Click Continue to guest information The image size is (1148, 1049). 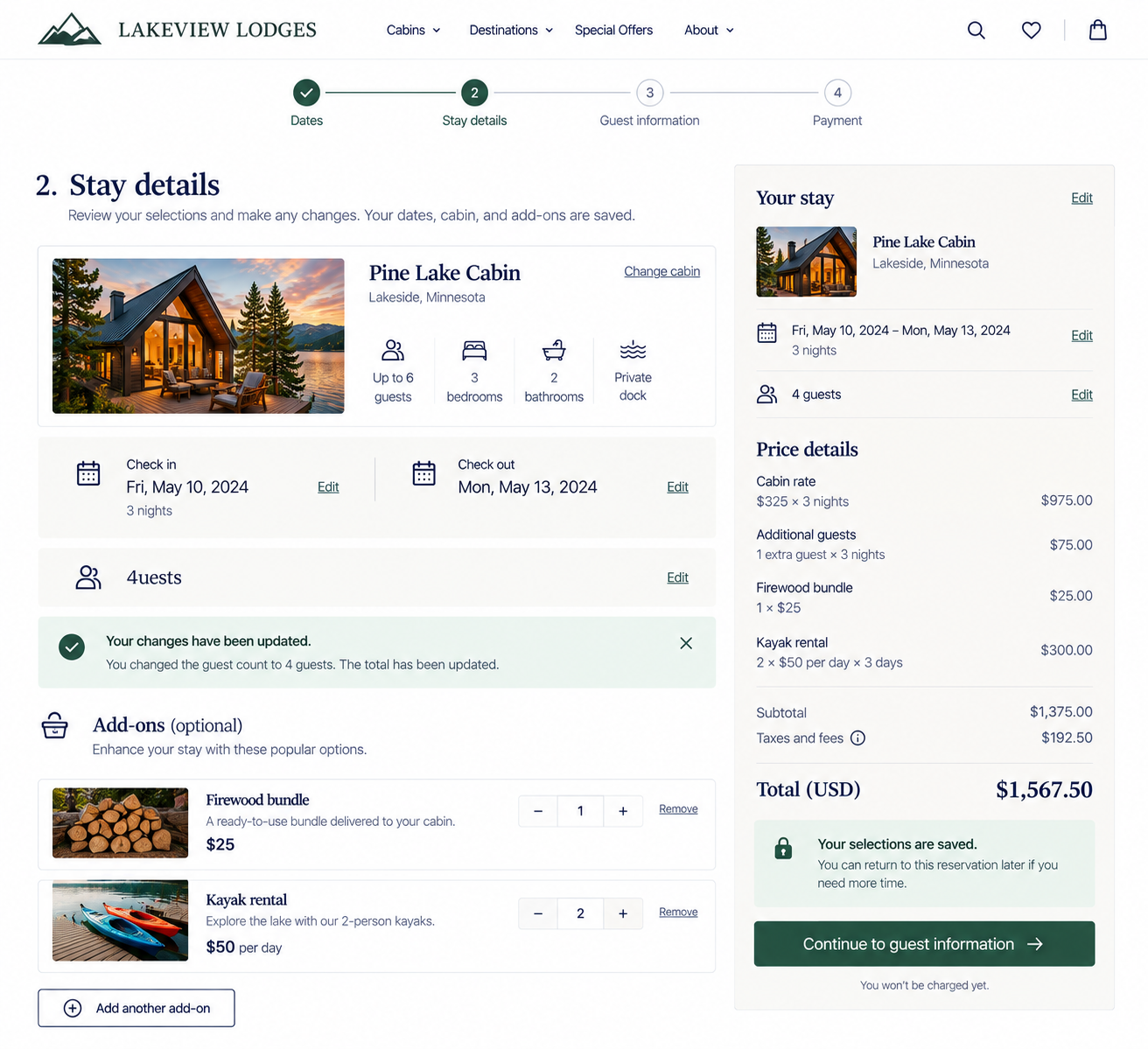tap(924, 944)
